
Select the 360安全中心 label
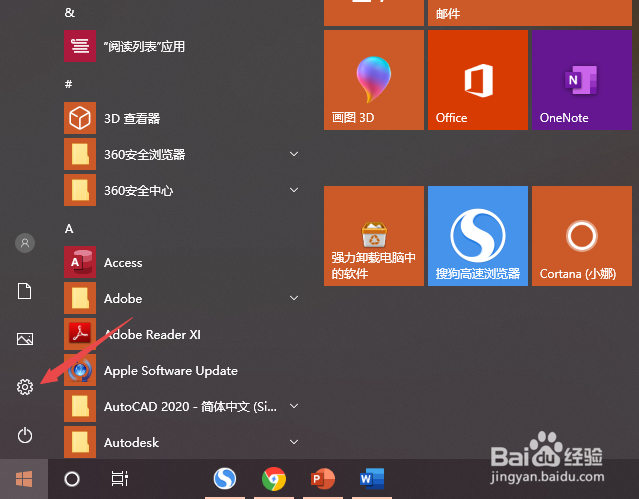pos(139,190)
